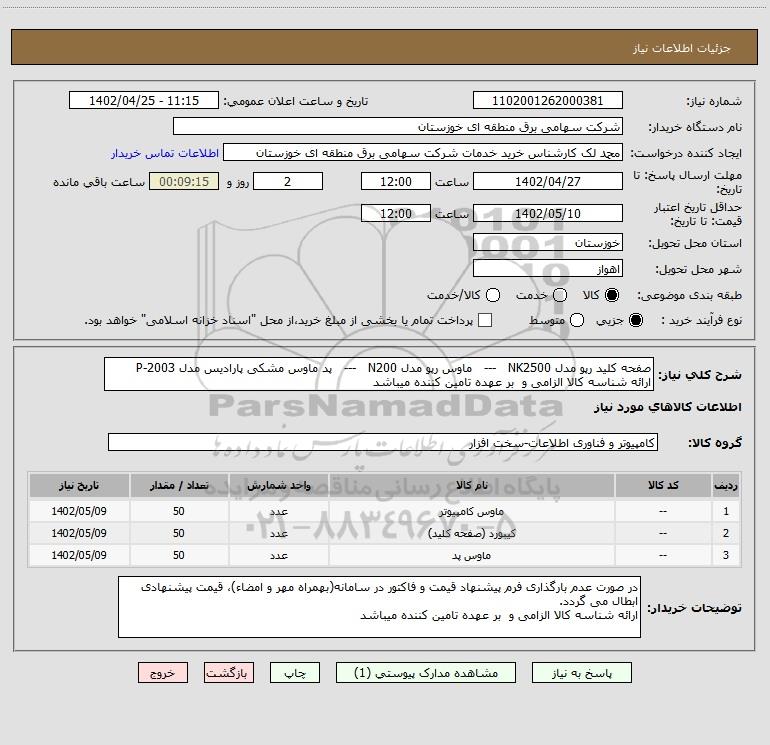
Task: Click the جزئیات اطلاعات نیاز header title
Action: [682, 48]
